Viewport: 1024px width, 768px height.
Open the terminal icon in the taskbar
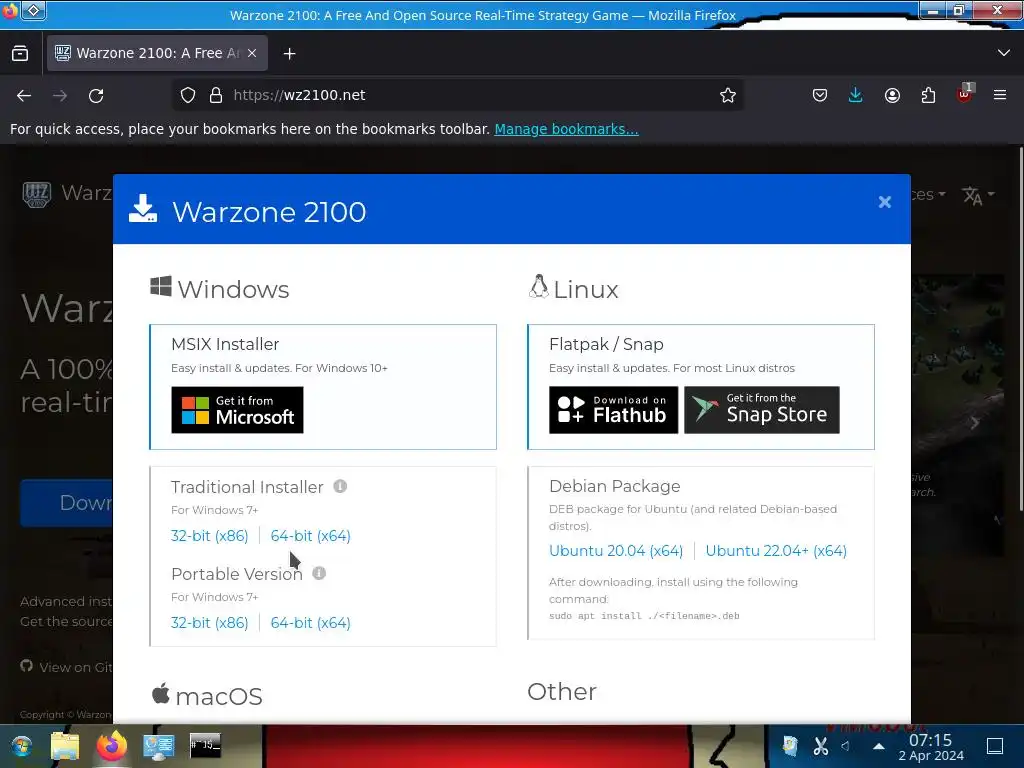(205, 745)
